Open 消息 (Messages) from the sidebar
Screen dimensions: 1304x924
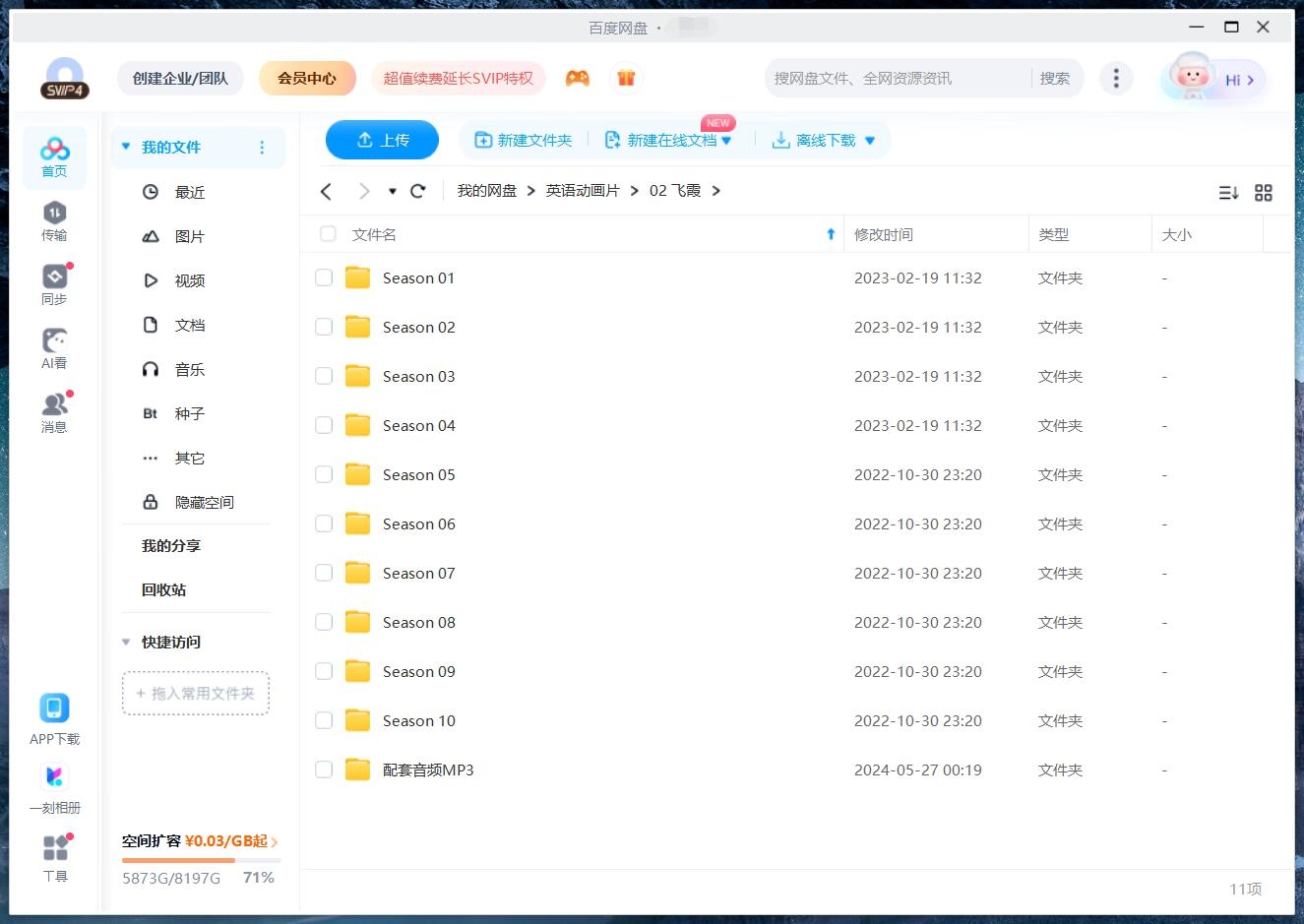point(54,407)
